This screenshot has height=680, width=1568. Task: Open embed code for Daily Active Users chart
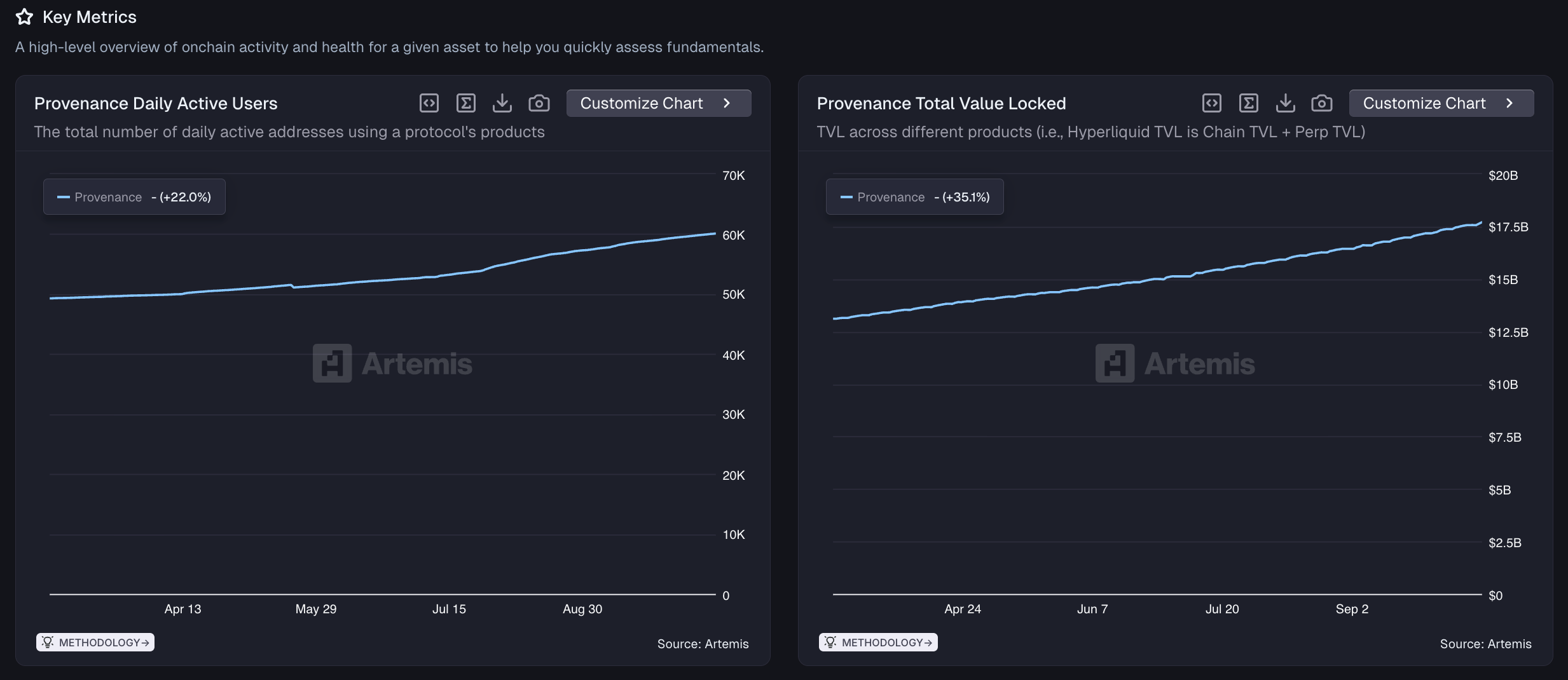(429, 103)
